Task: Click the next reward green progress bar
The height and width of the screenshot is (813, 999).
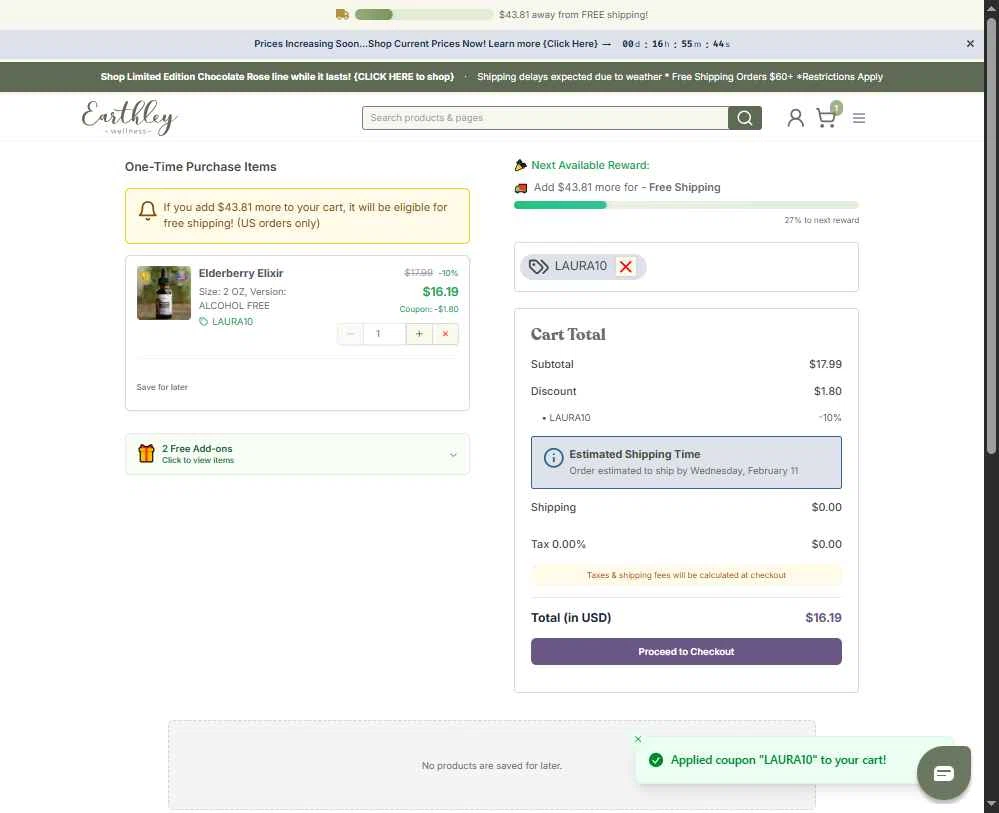Action: pyautogui.click(x=686, y=205)
